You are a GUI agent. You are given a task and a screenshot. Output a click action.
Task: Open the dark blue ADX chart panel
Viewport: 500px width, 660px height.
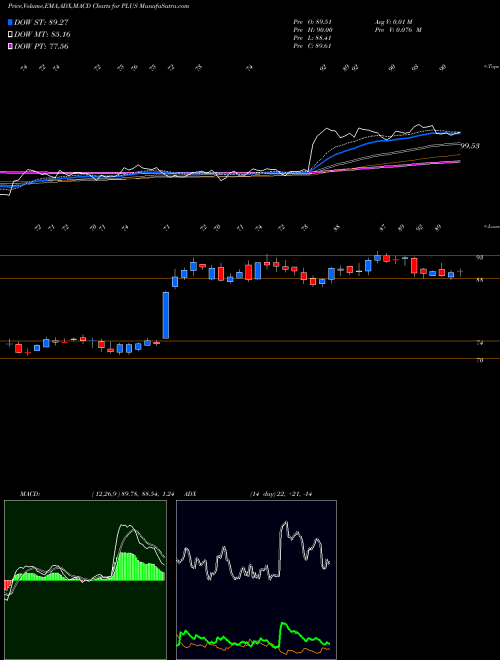click(x=256, y=580)
